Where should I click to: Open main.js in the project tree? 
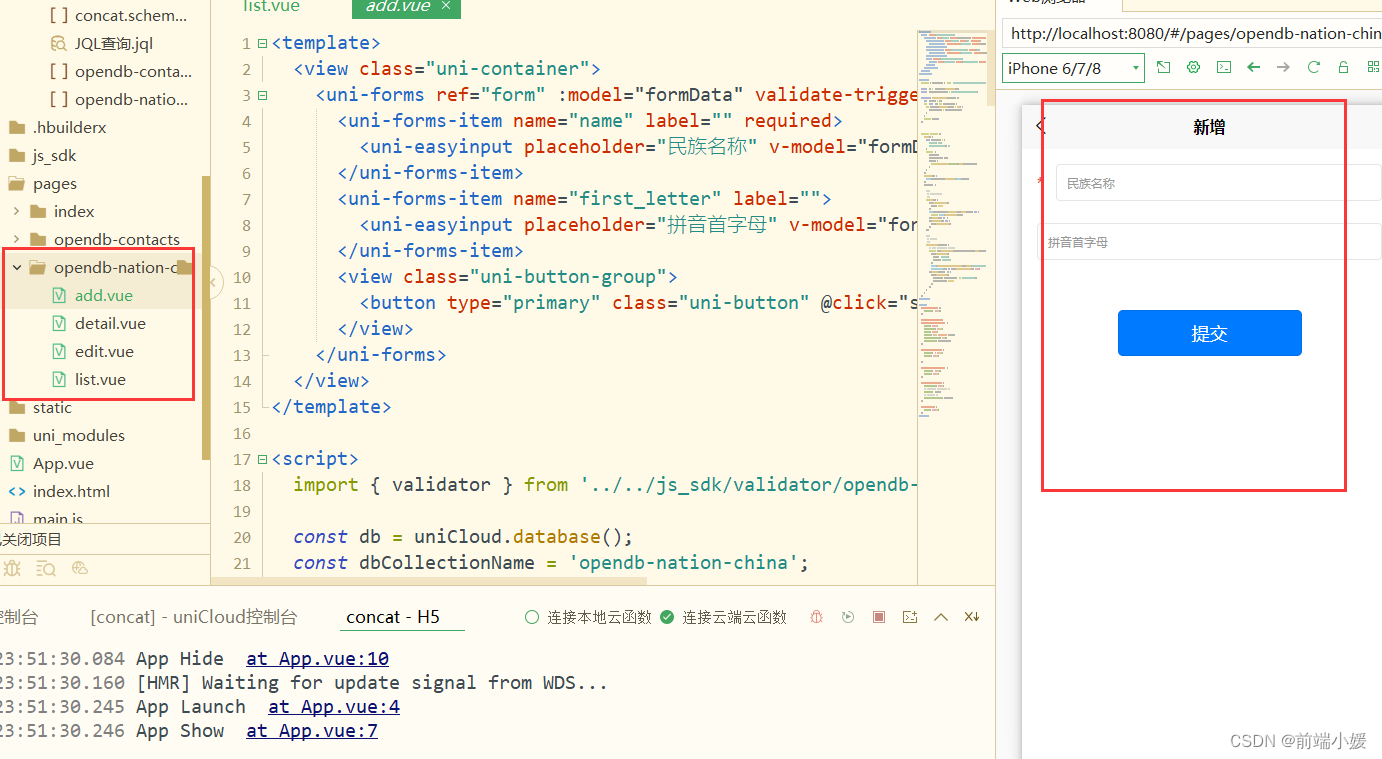pyautogui.click(x=58, y=518)
